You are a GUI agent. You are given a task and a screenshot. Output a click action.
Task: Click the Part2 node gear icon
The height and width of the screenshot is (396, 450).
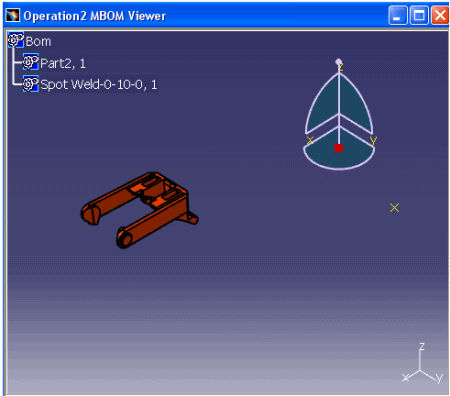[x=31, y=62]
